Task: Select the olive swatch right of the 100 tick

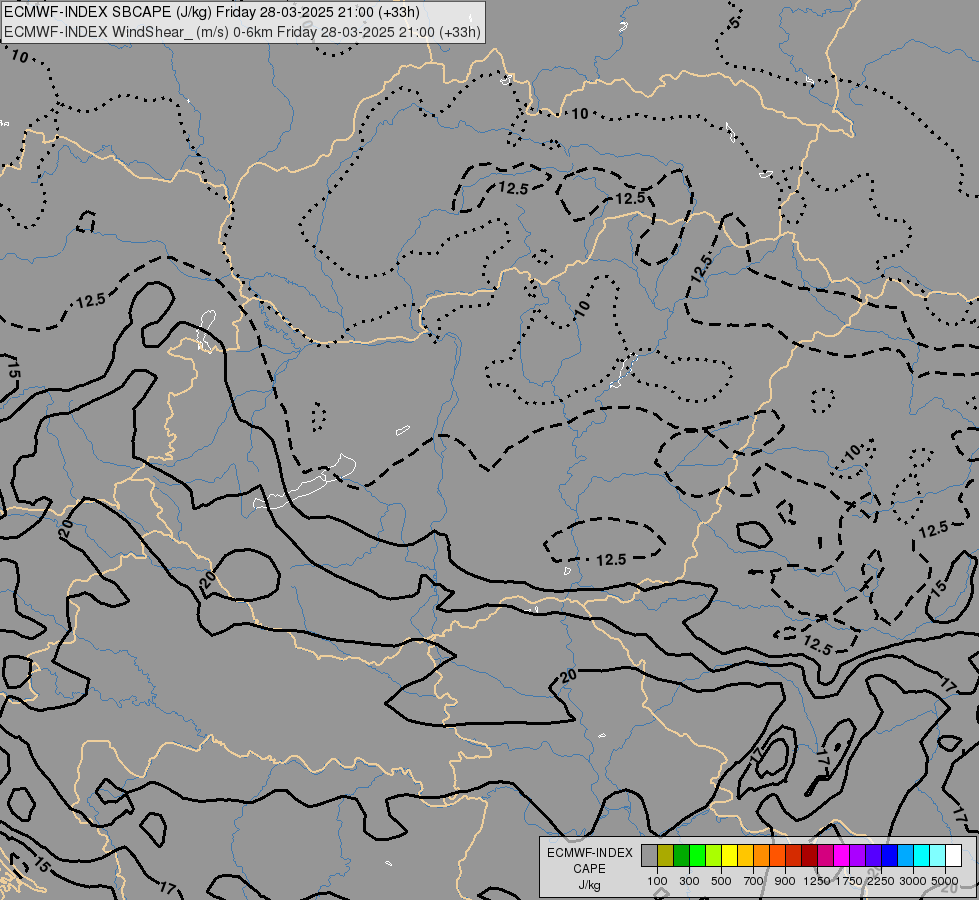Action: [x=666, y=856]
